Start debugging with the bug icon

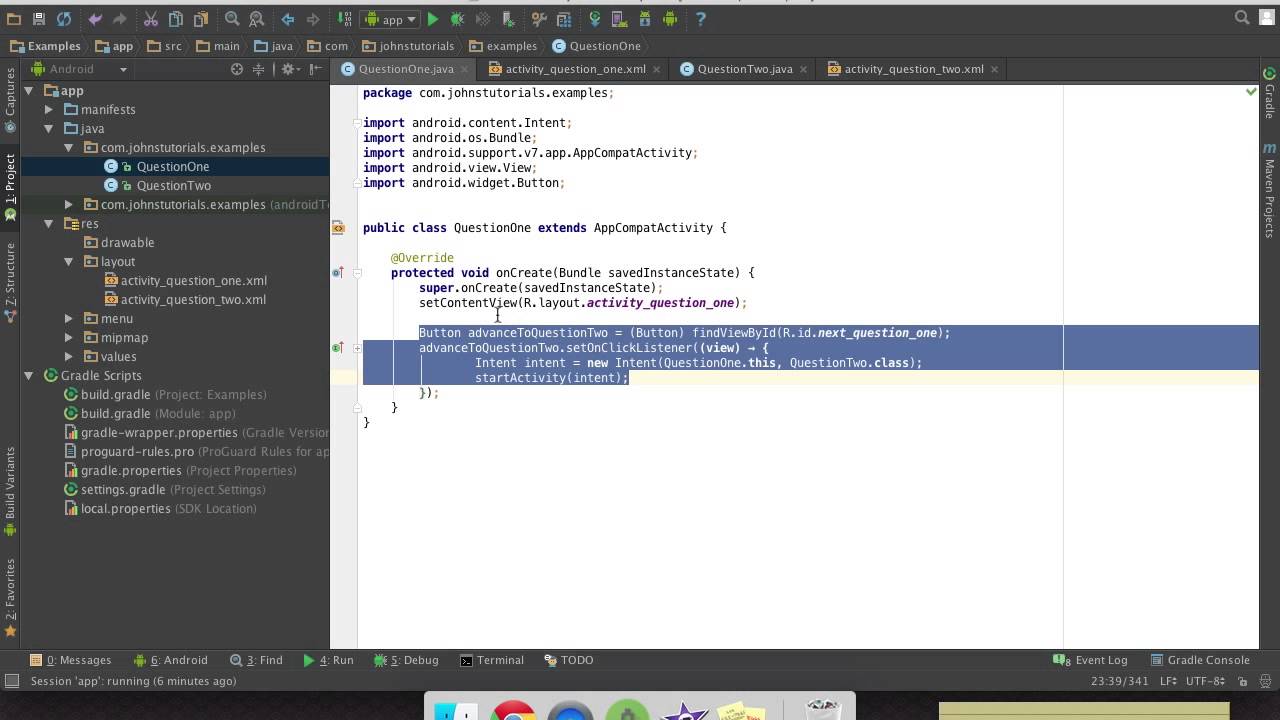[457, 19]
